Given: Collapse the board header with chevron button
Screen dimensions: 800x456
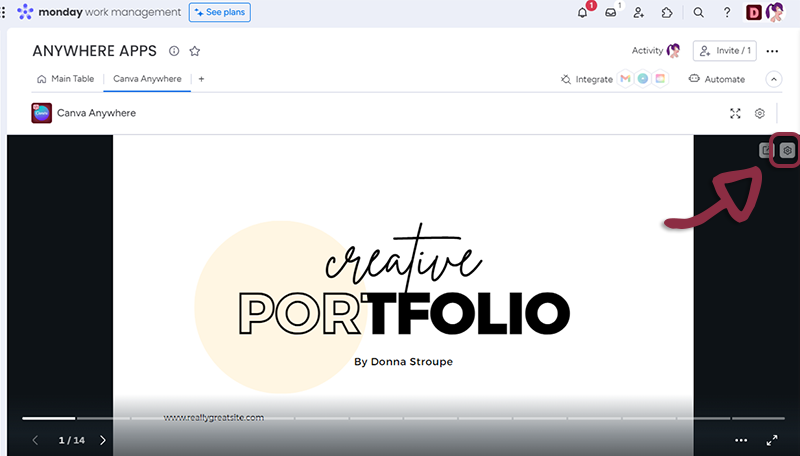Looking at the screenshot, I should (x=773, y=79).
